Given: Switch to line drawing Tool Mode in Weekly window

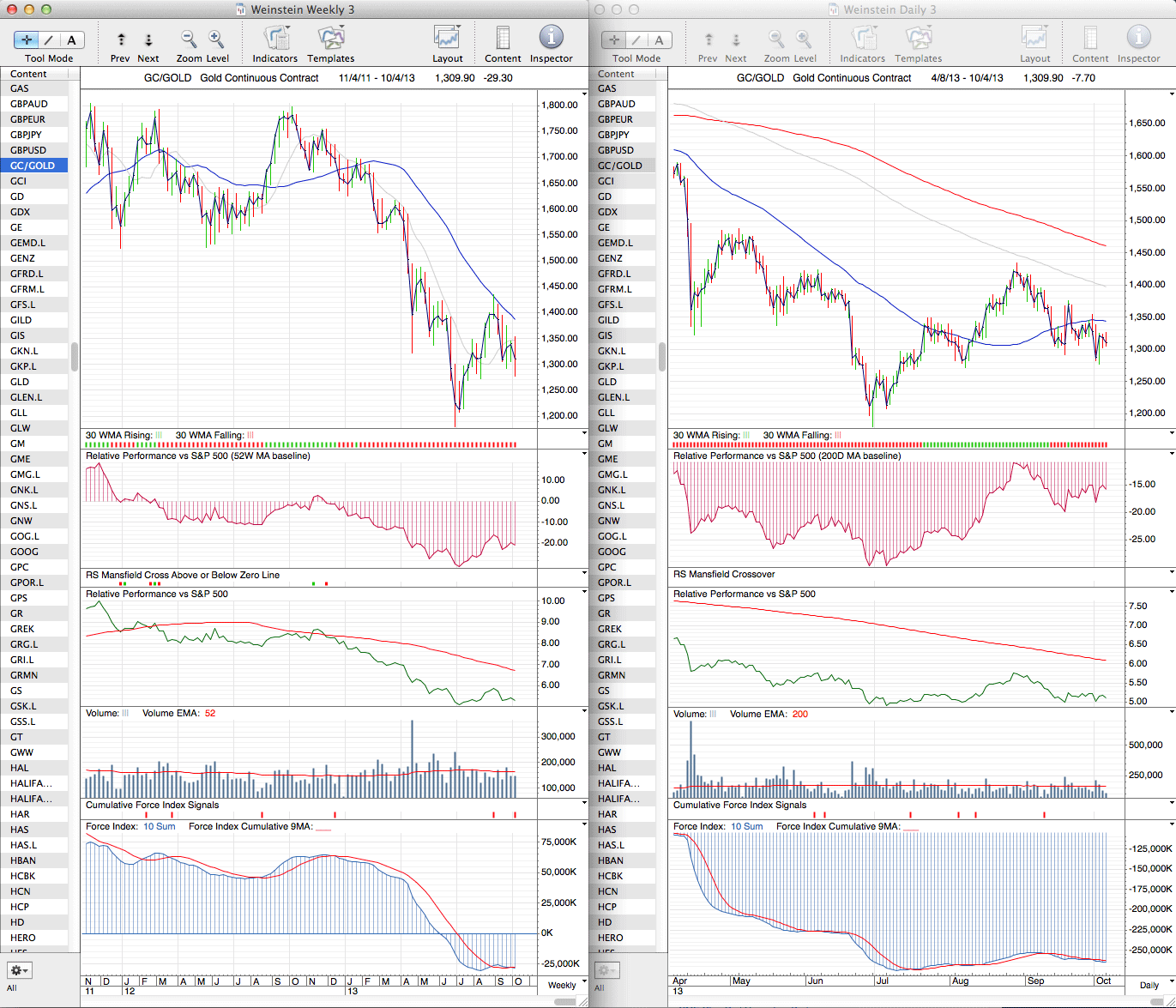Looking at the screenshot, I should [x=49, y=39].
